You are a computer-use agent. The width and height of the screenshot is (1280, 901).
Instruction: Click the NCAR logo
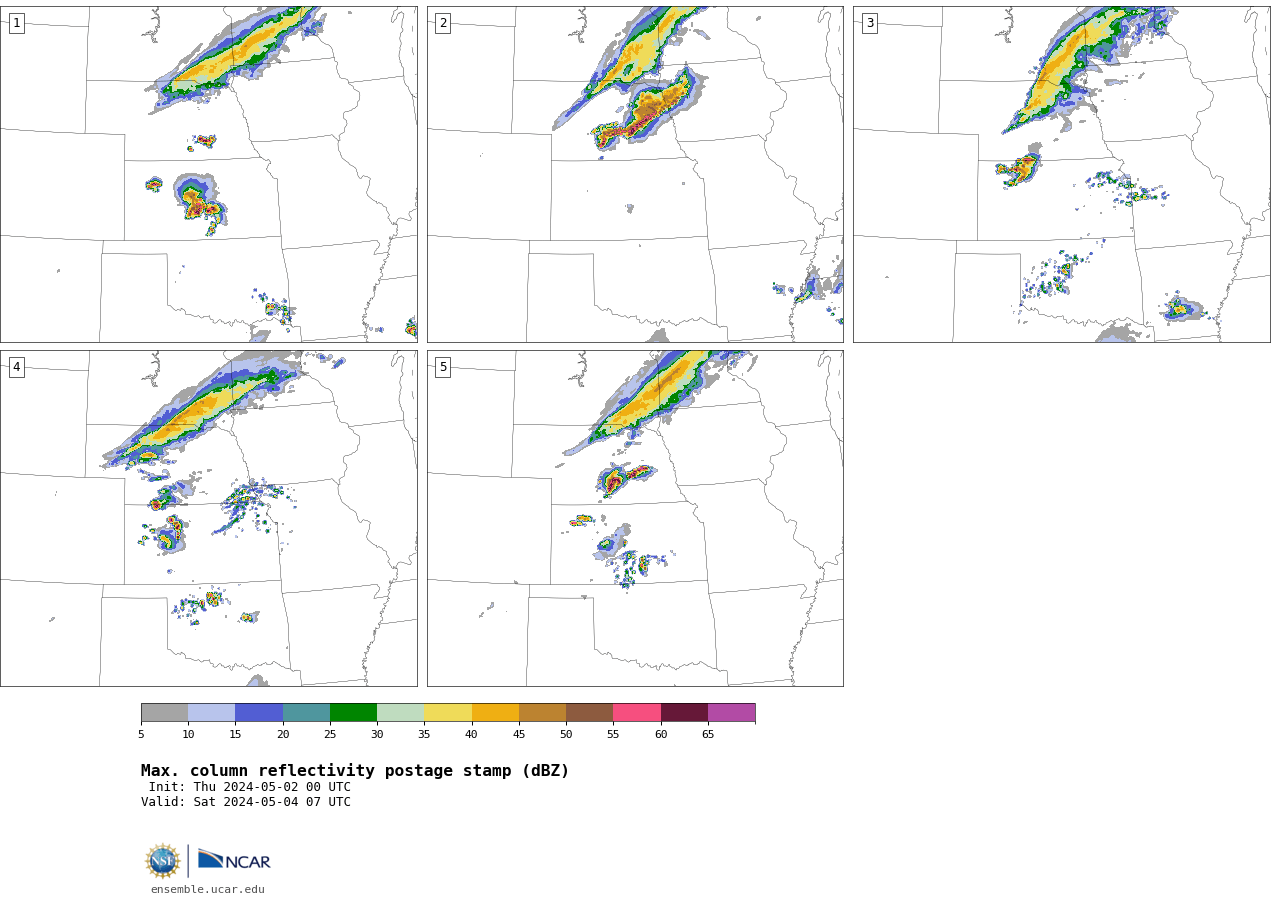pyautogui.click(x=234, y=860)
